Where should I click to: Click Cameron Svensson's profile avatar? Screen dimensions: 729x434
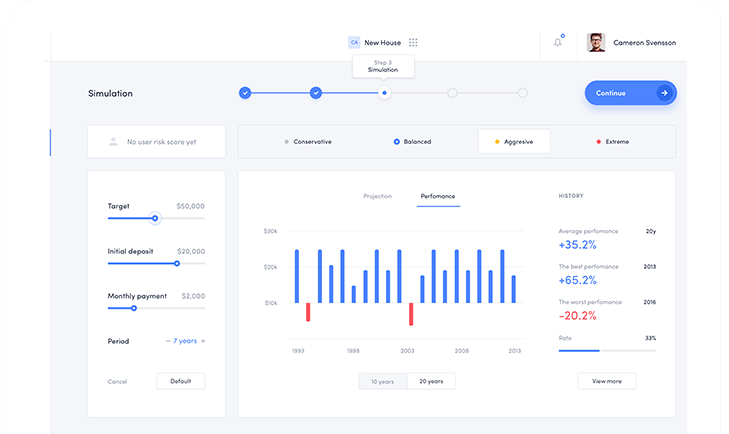click(x=596, y=42)
